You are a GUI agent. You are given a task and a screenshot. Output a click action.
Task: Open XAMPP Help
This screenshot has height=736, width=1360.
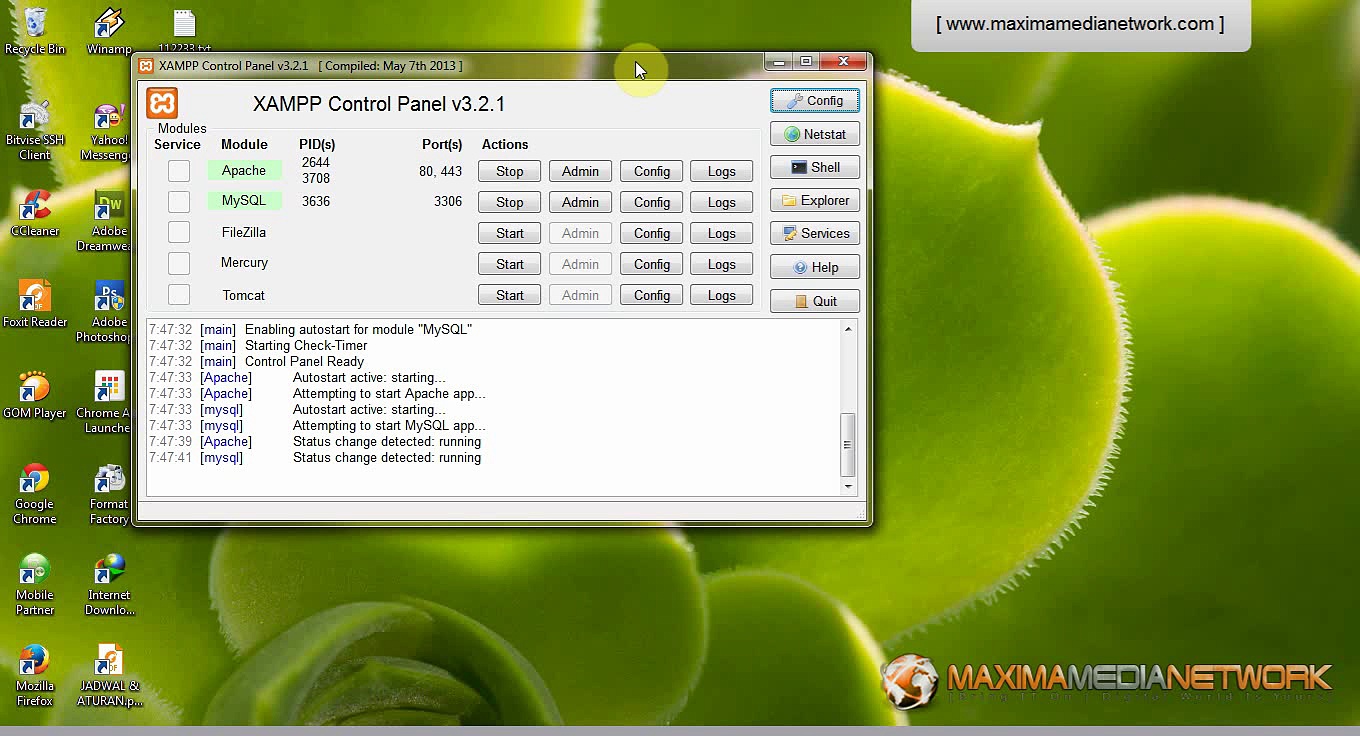[815, 267]
